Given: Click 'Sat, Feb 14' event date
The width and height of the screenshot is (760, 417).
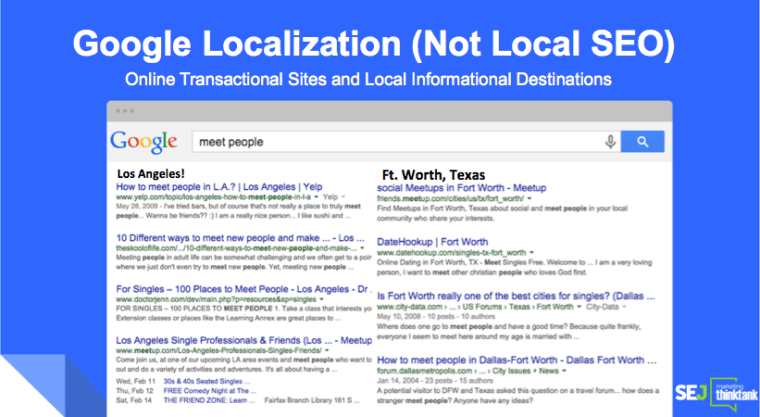Looking at the screenshot, I should pos(135,401).
